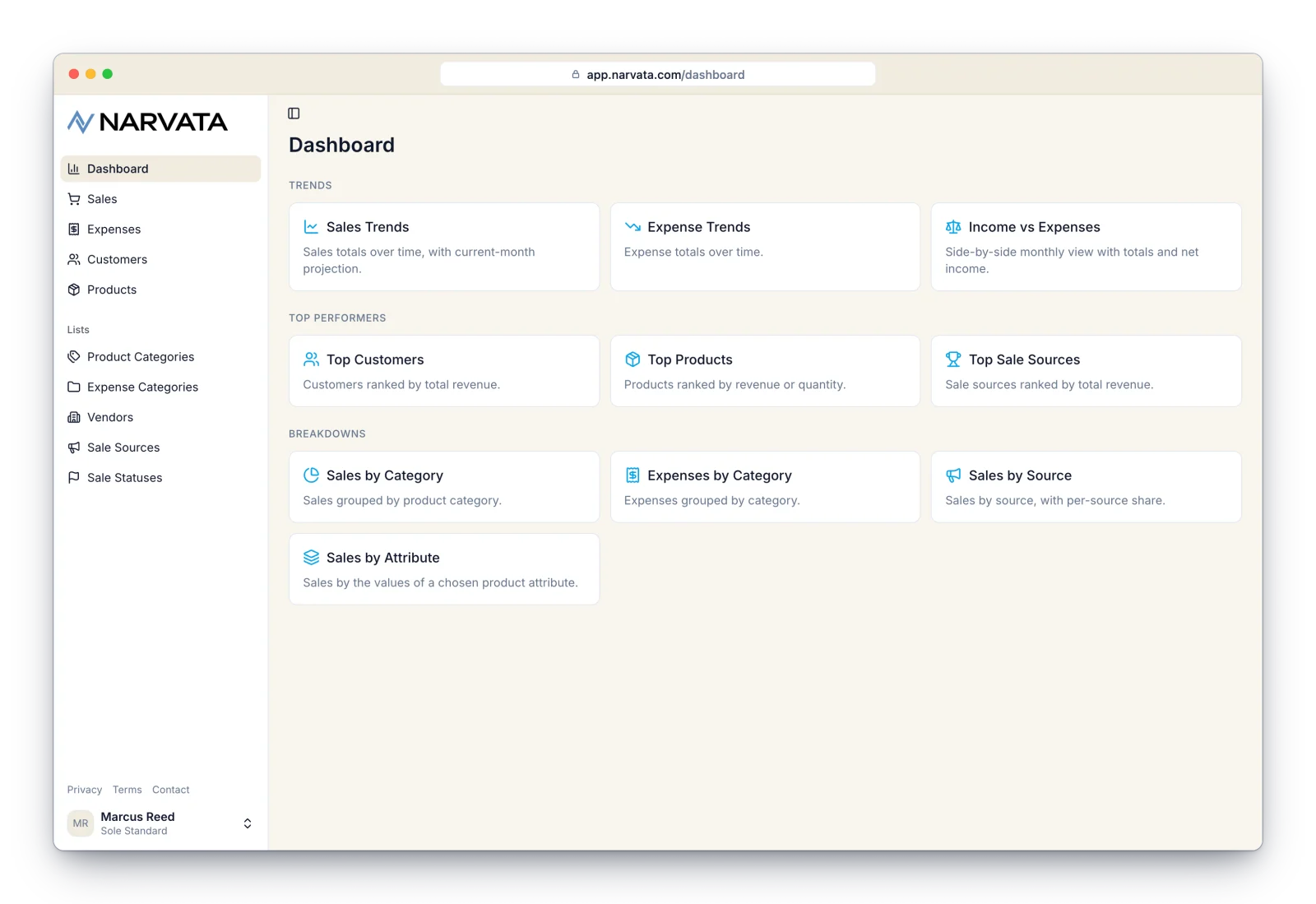Open the Contact link
The image size is (1316, 904).
tap(171, 790)
